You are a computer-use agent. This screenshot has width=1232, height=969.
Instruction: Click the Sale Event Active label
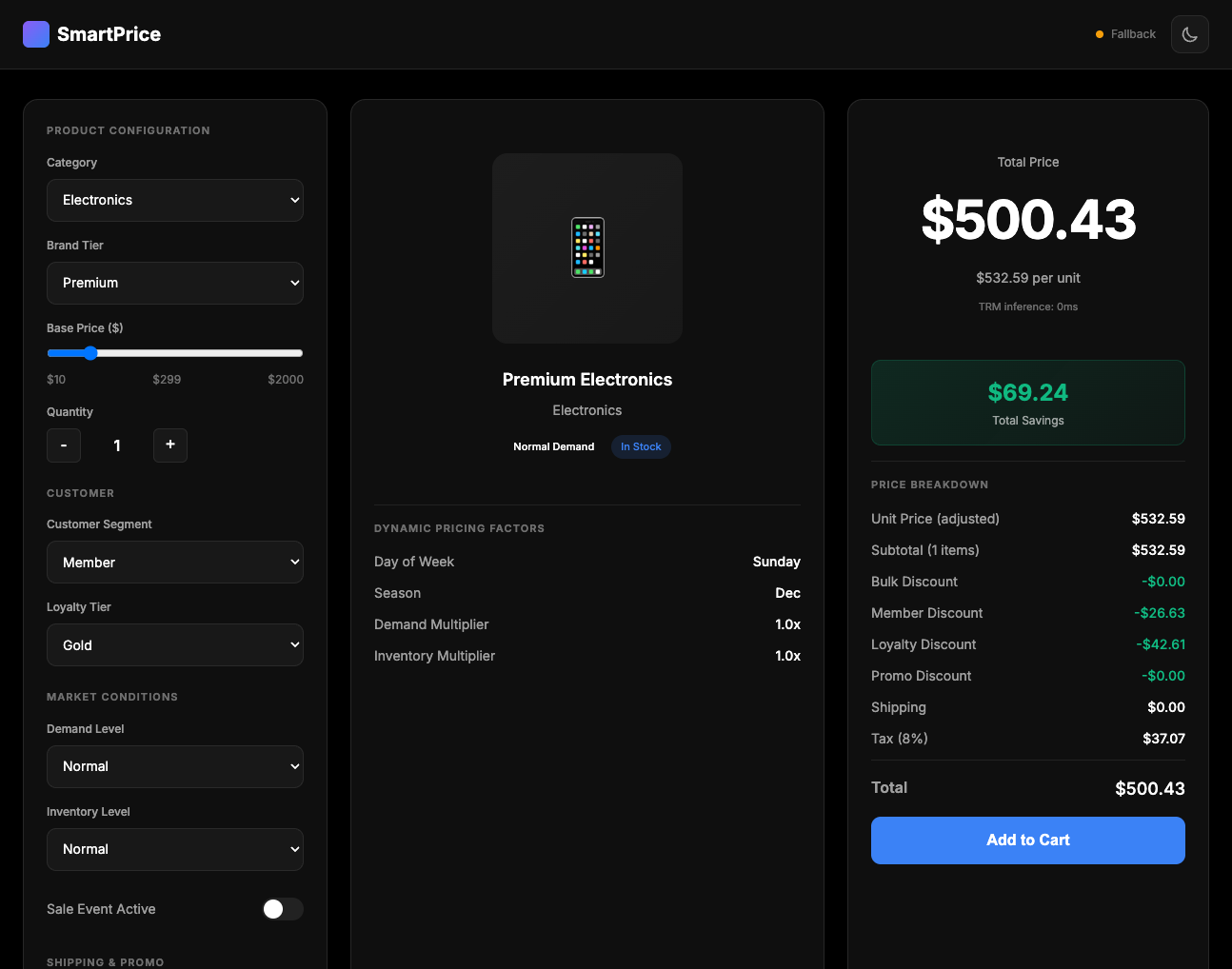pos(101,909)
